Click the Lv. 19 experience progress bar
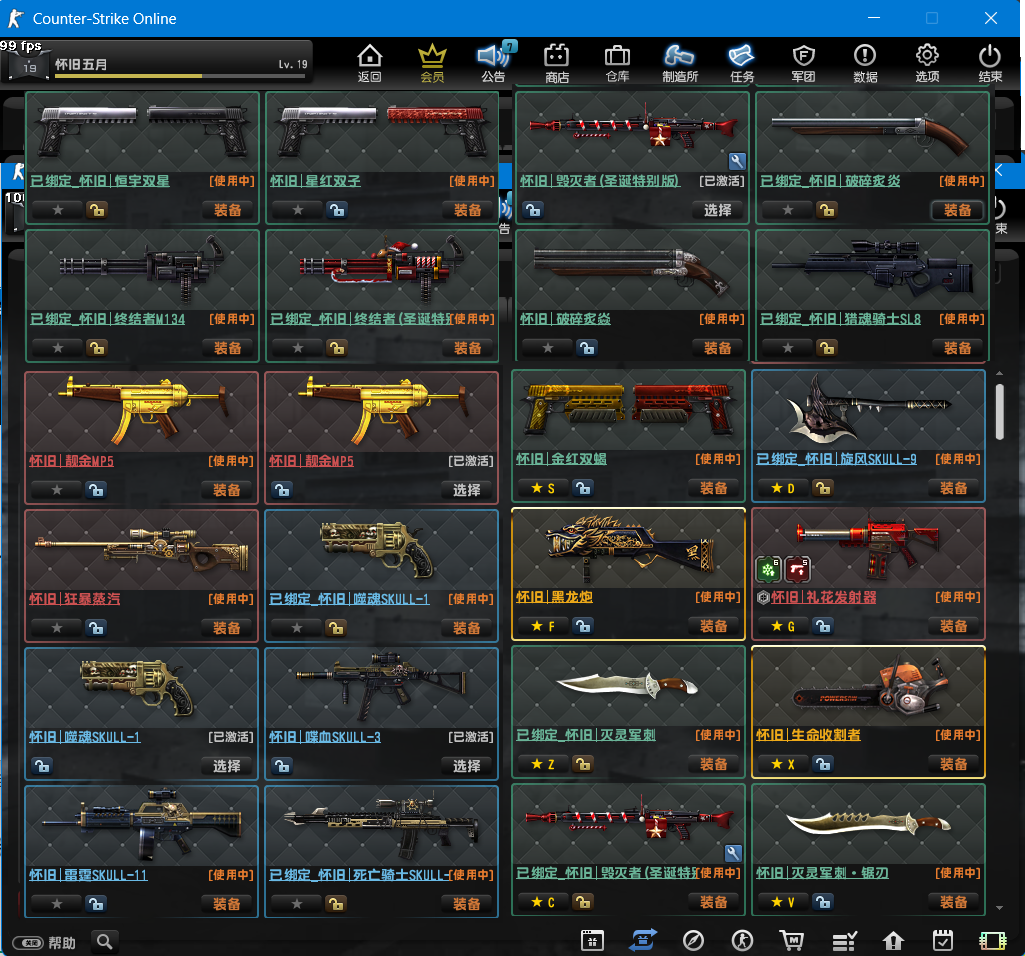Image resolution: width=1025 pixels, height=956 pixels. [x=180, y=77]
